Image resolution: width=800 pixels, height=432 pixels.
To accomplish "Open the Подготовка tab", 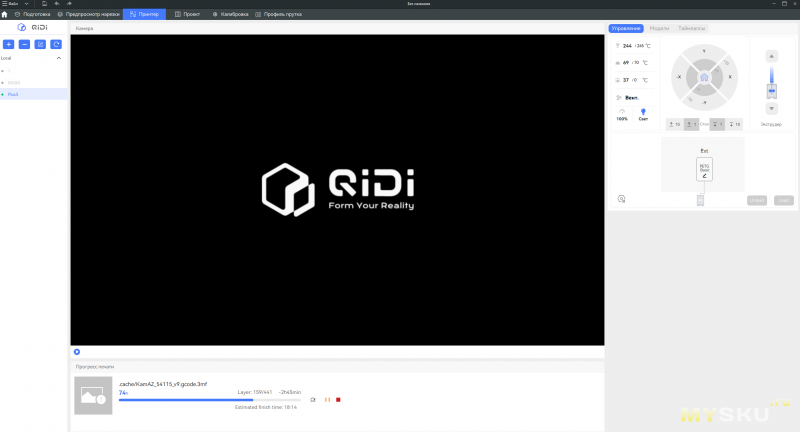I will pos(33,14).
